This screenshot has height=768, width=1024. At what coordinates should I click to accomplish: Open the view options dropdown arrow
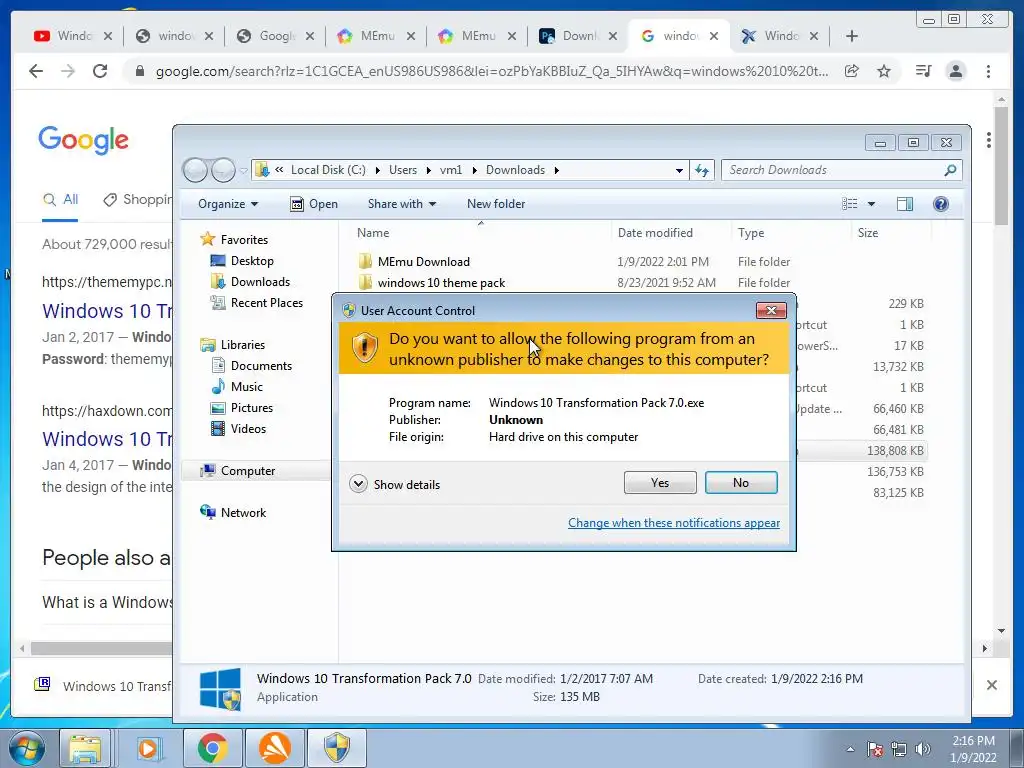871,204
